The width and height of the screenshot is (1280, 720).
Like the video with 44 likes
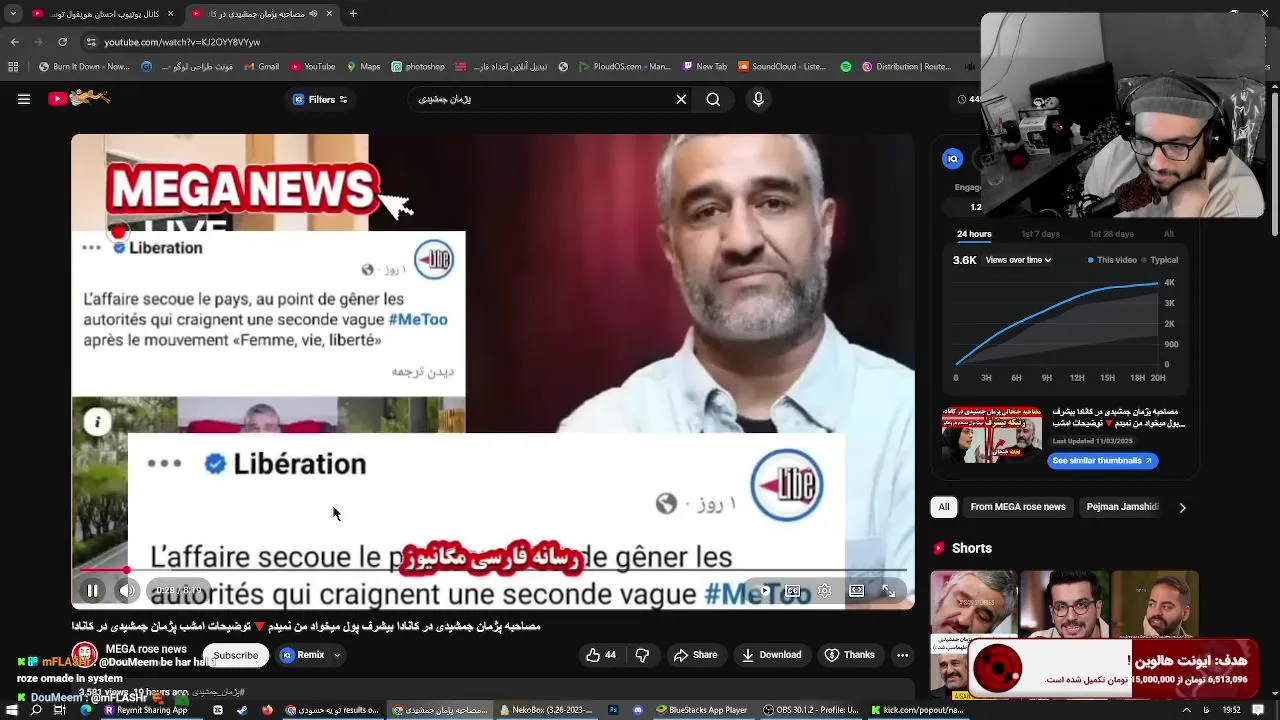(x=601, y=655)
